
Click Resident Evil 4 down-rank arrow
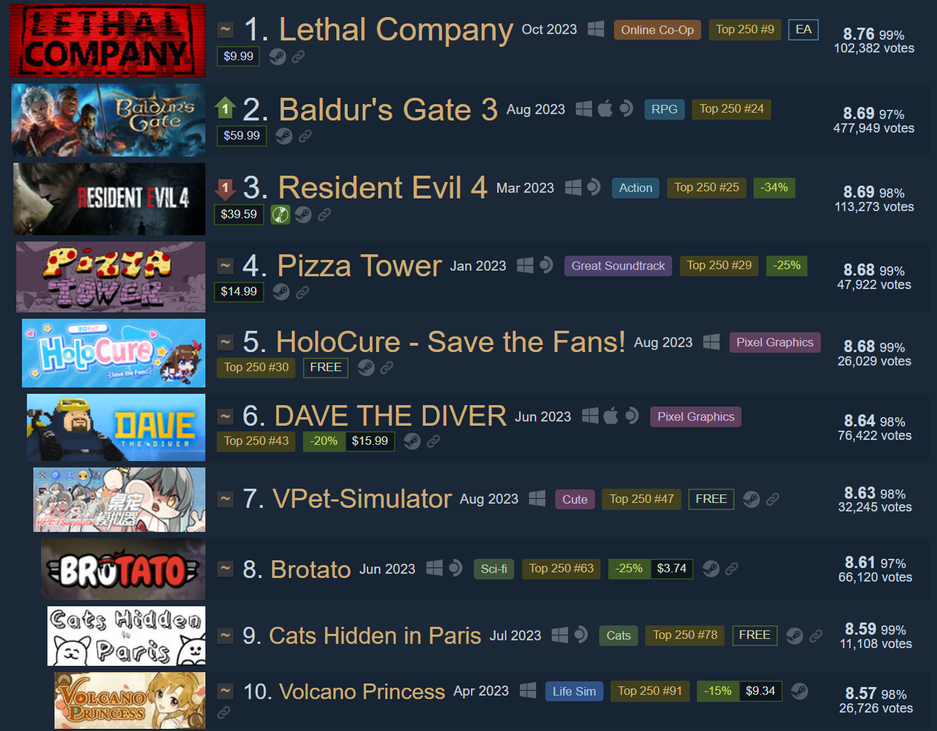coord(225,189)
